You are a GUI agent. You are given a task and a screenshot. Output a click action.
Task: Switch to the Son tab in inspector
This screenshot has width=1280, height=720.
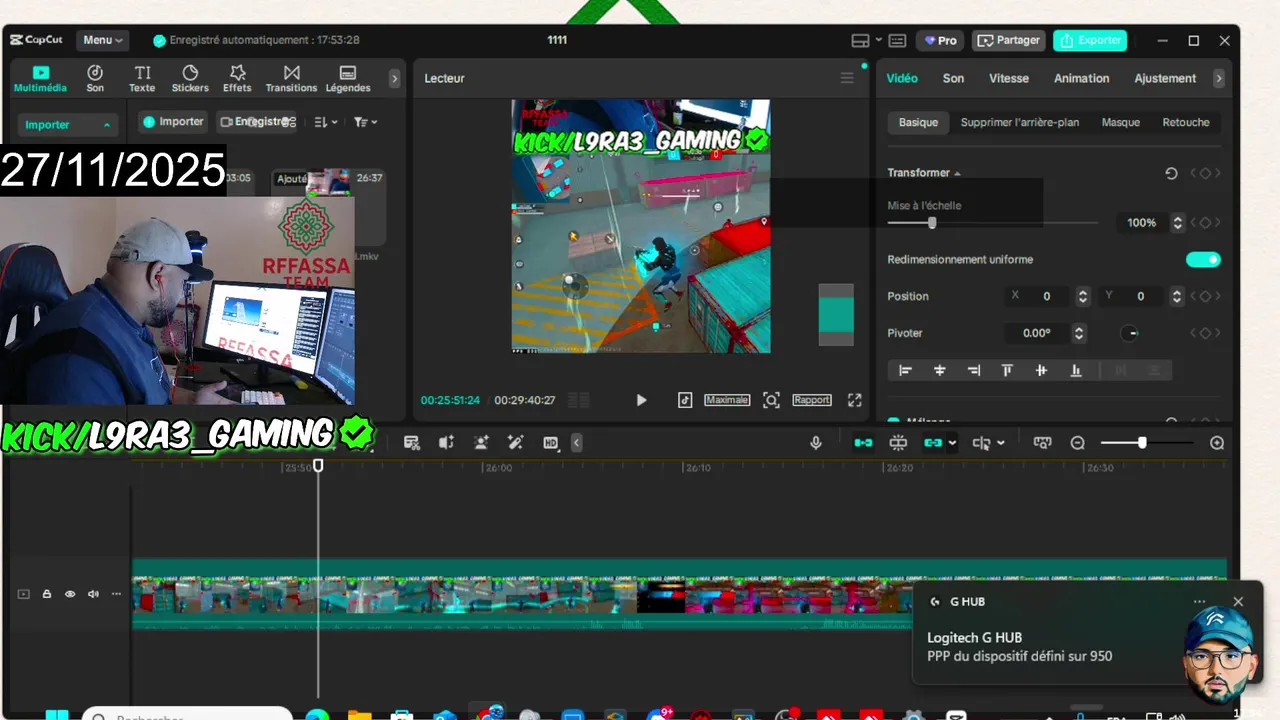tap(953, 78)
